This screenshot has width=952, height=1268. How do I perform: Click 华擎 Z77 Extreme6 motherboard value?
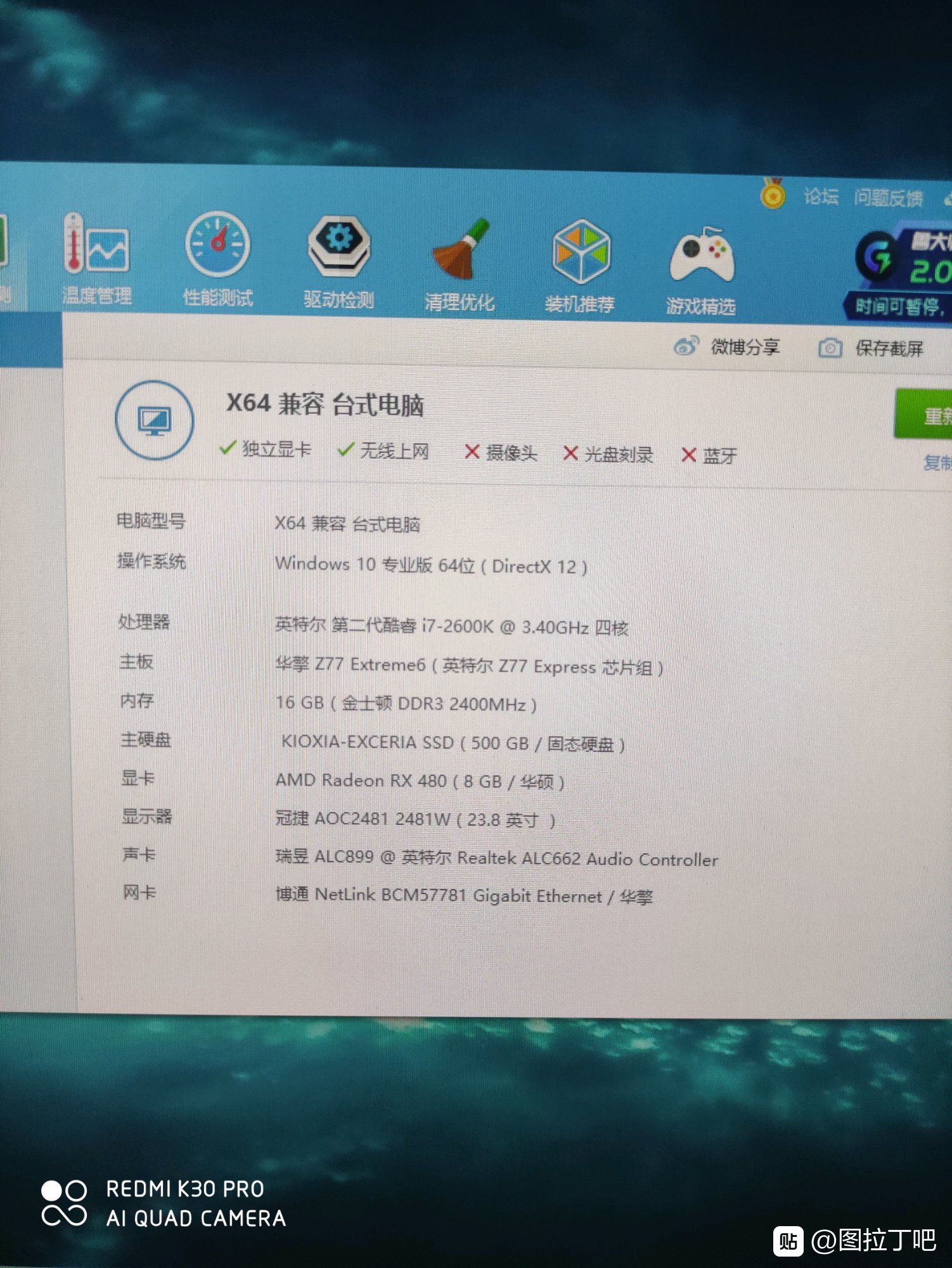click(x=470, y=666)
